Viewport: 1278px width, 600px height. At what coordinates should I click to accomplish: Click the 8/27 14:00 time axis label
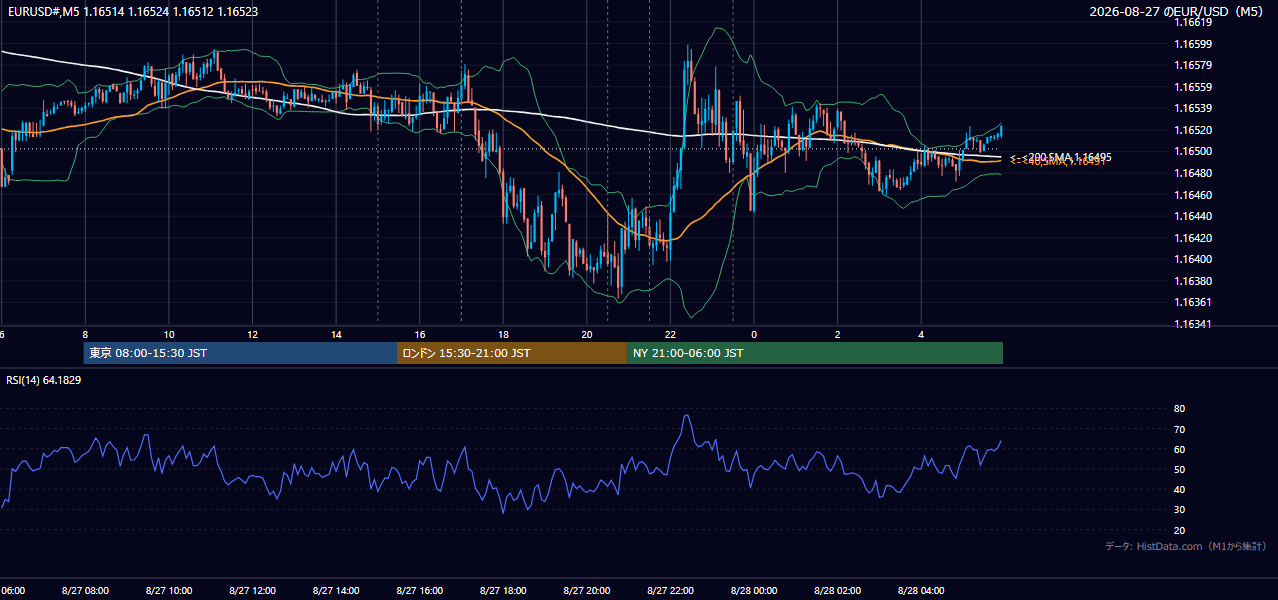pyautogui.click(x=336, y=591)
